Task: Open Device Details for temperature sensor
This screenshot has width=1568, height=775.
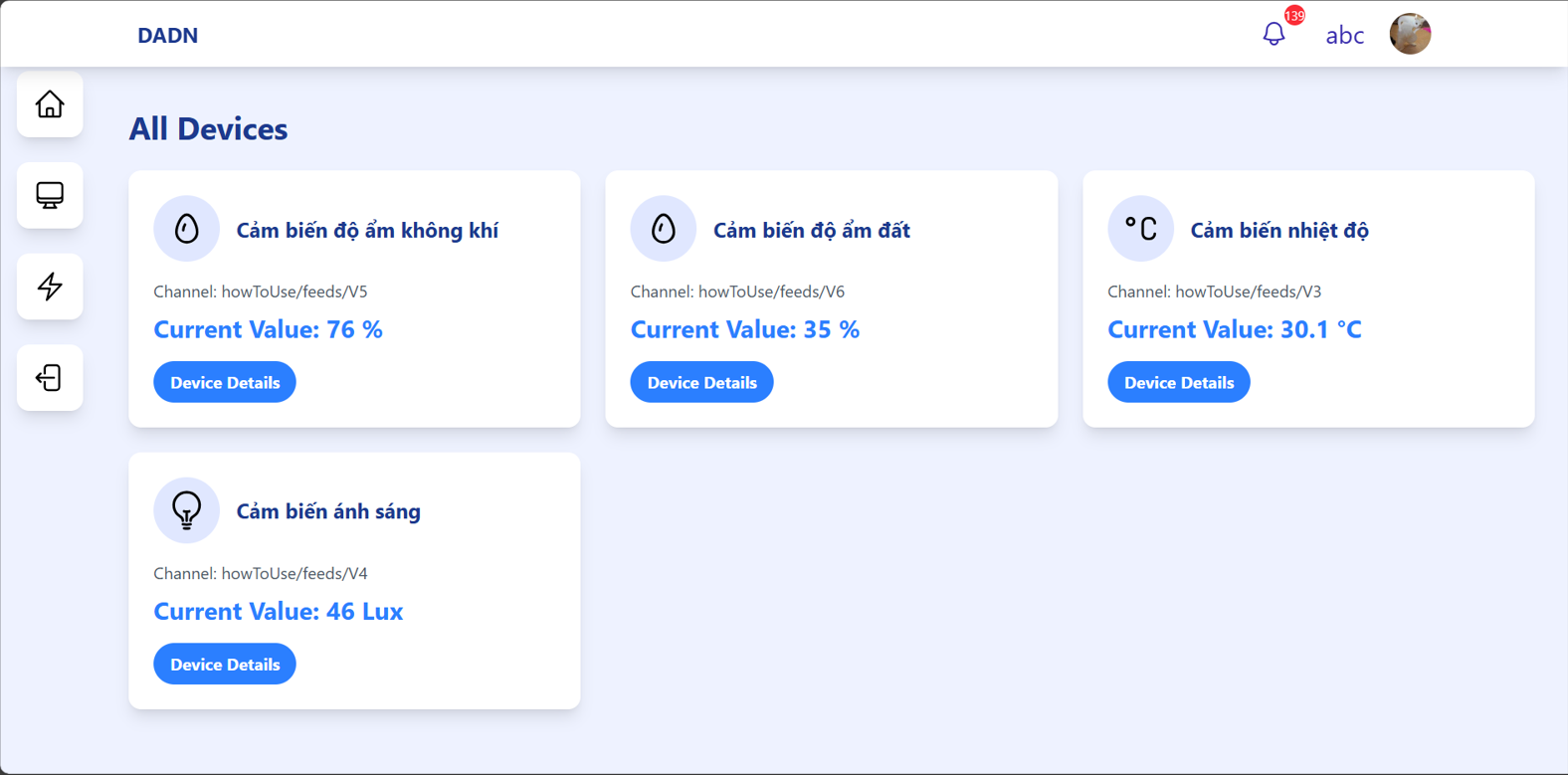Action: (1178, 382)
